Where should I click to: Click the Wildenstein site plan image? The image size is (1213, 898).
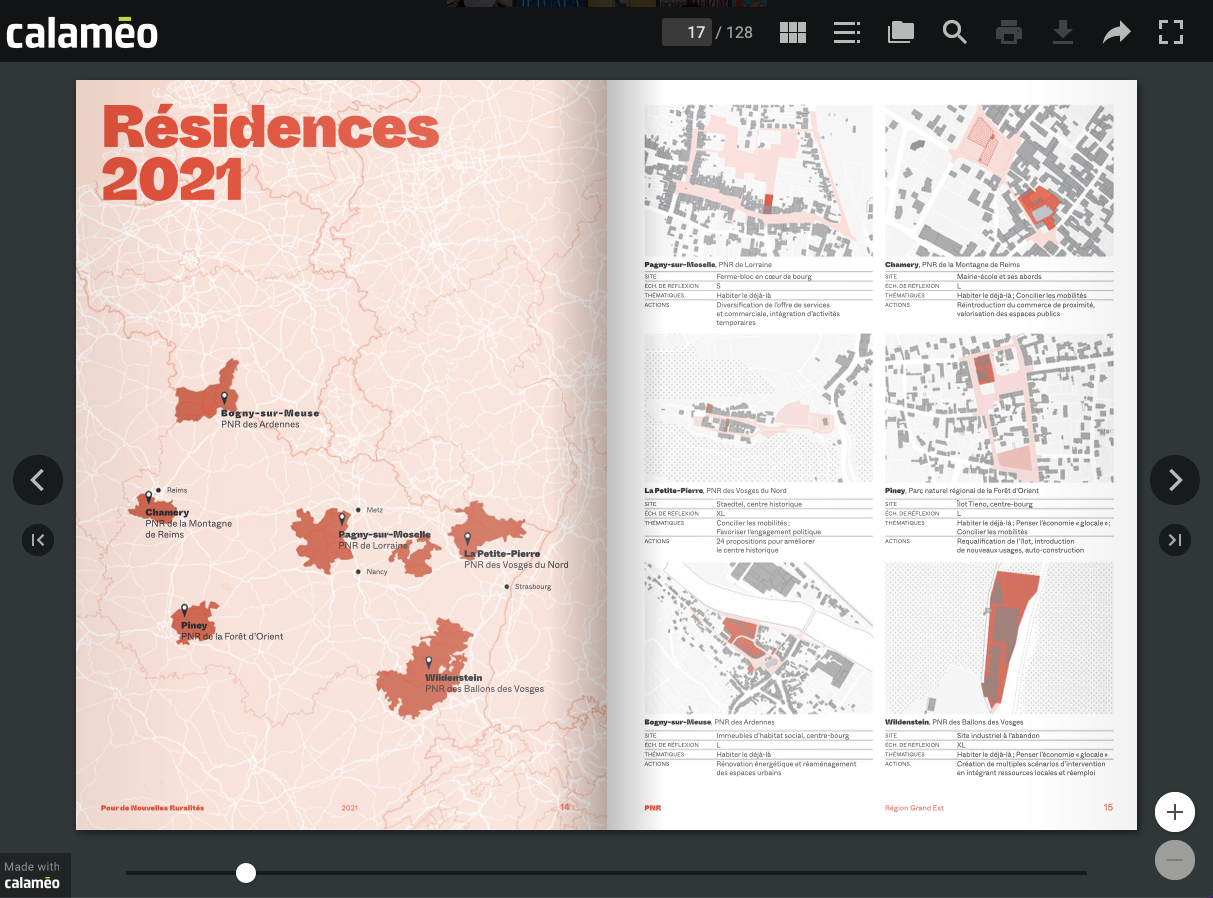[999, 637]
